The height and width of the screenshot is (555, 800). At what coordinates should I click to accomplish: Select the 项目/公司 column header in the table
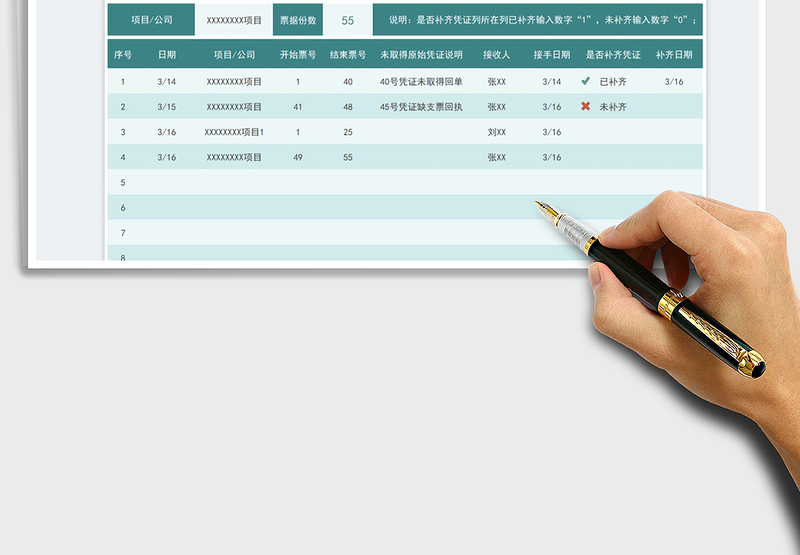coord(234,55)
